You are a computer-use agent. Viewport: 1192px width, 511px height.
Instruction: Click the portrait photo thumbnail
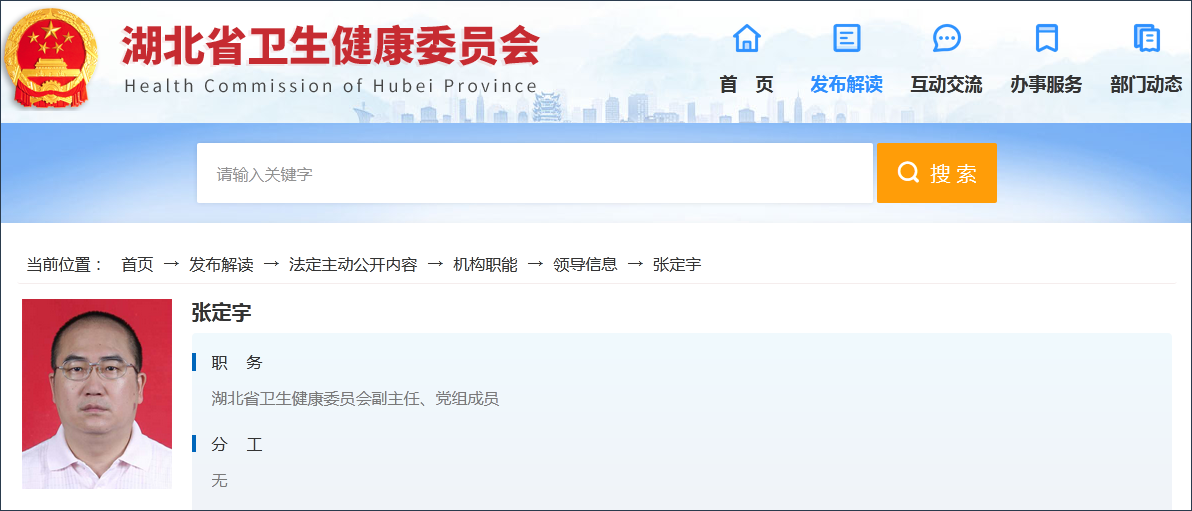point(97,394)
